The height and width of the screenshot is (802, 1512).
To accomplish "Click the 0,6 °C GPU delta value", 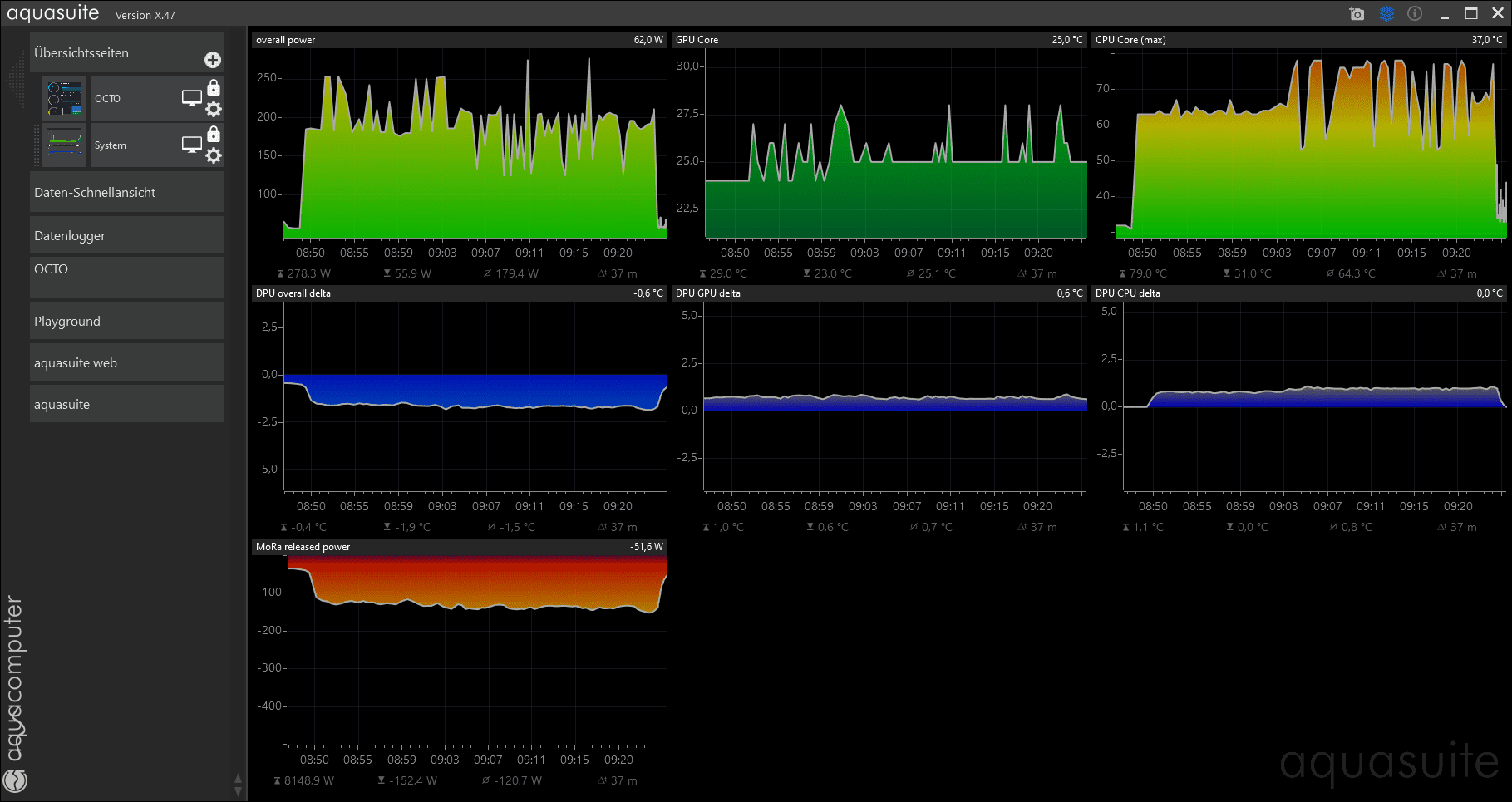I will point(1070,293).
